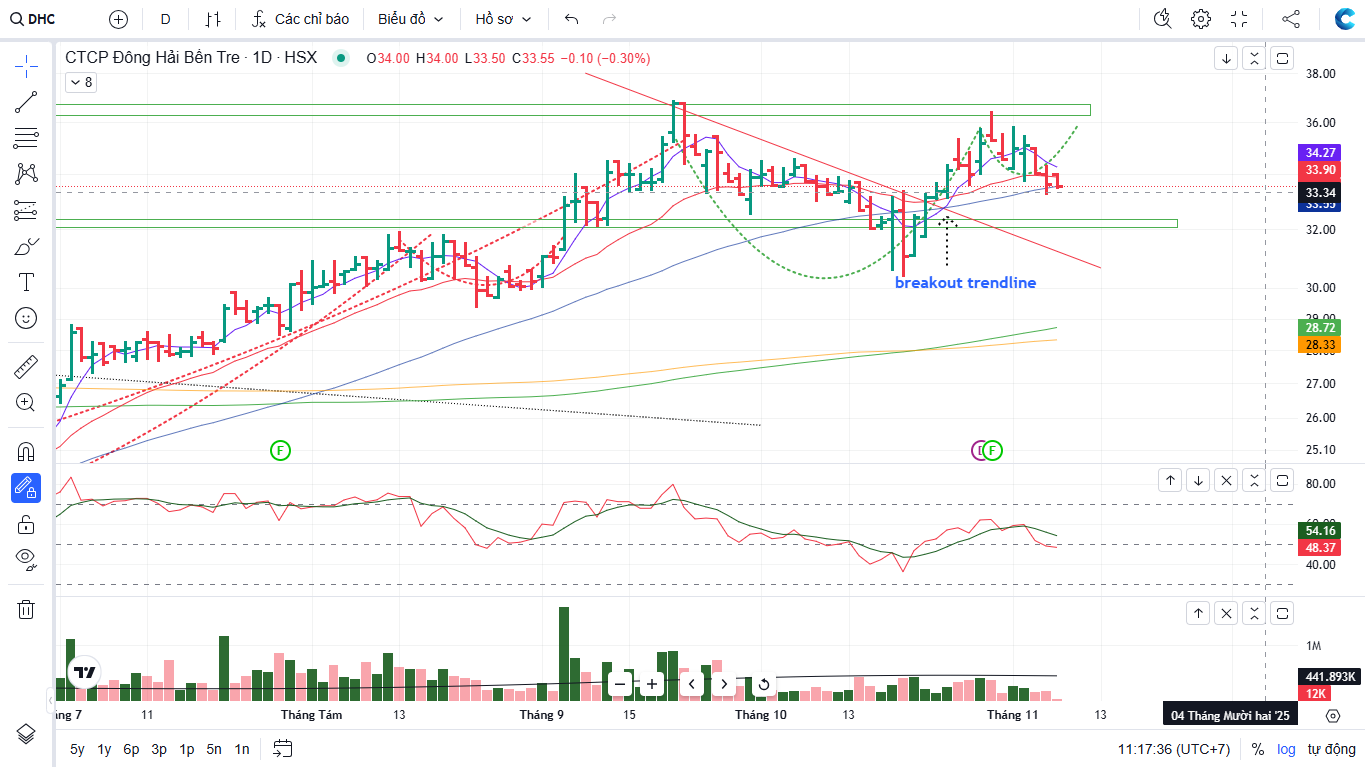Select the Text tool in sidebar

click(x=26, y=282)
